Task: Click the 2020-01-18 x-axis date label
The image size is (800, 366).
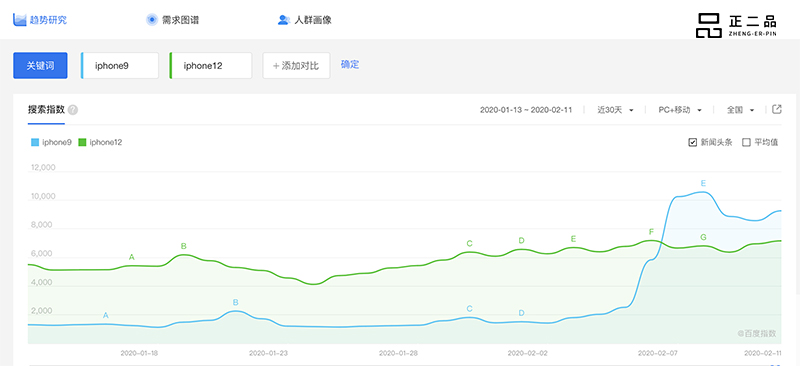Action: (139, 353)
